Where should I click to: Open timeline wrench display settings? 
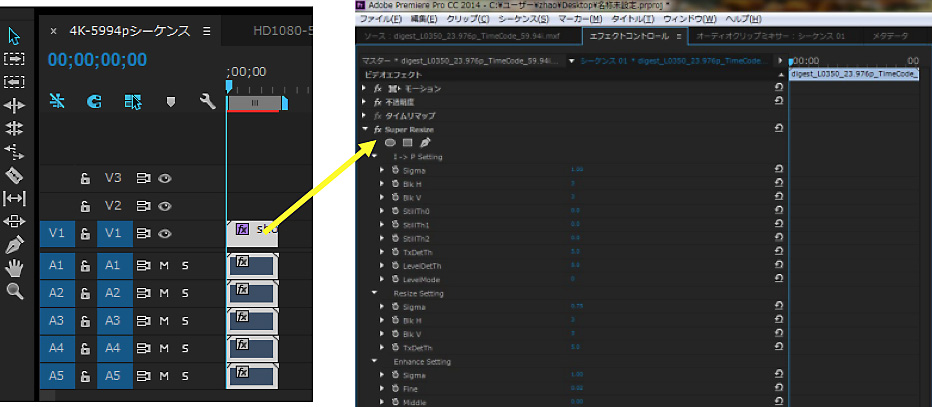click(x=208, y=101)
